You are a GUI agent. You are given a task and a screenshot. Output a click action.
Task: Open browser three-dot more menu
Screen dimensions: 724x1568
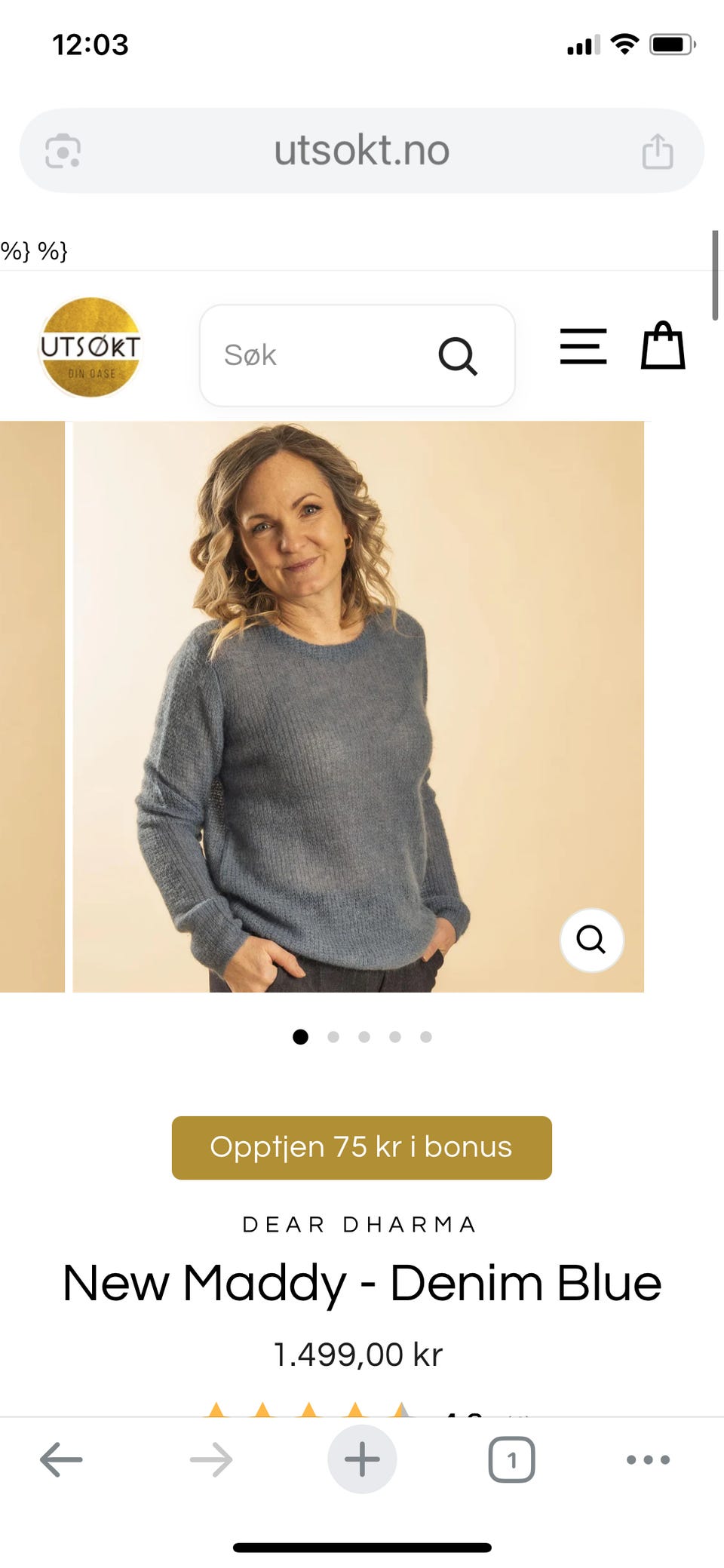649,1460
